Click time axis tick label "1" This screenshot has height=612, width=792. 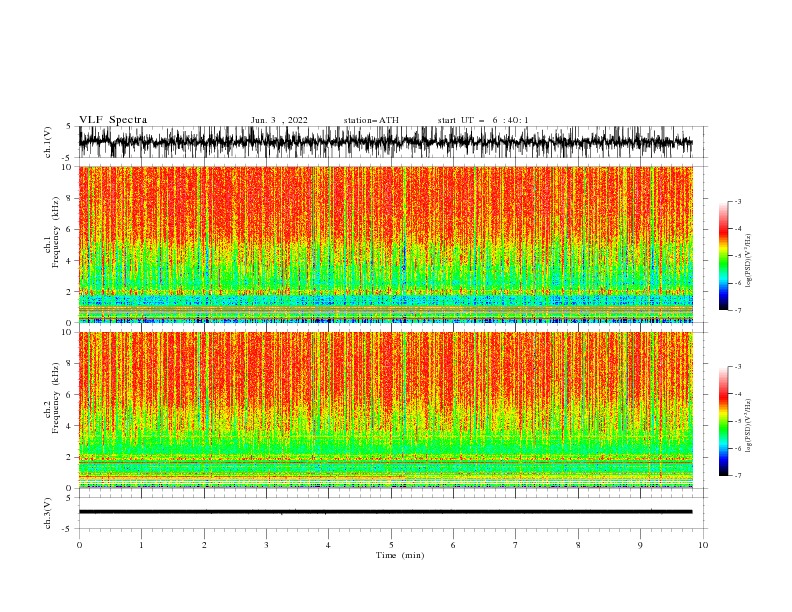click(141, 545)
